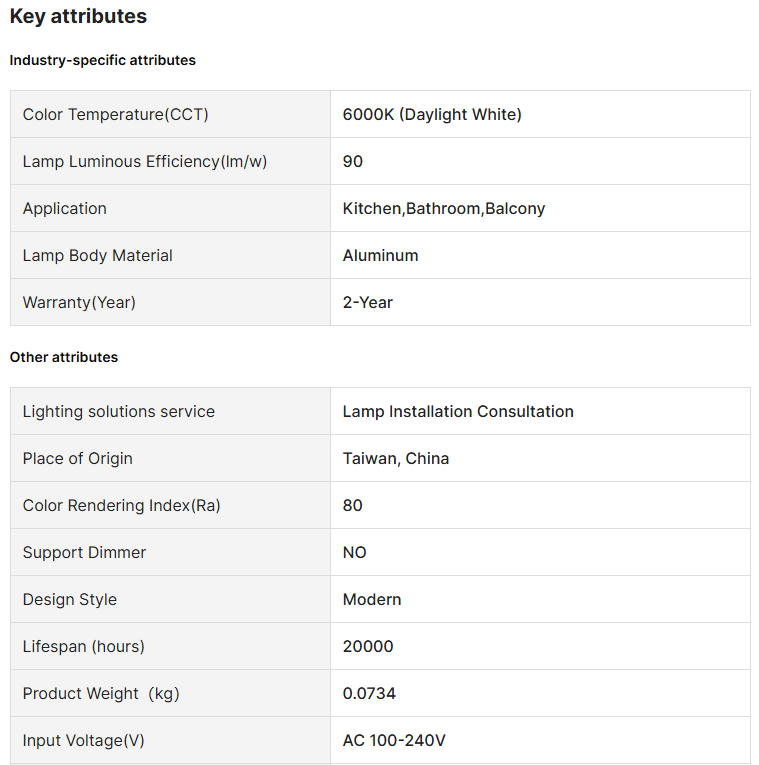Viewport: 759px width, 765px height.
Task: Click the Lighting solutions service label
Action: [x=119, y=411]
